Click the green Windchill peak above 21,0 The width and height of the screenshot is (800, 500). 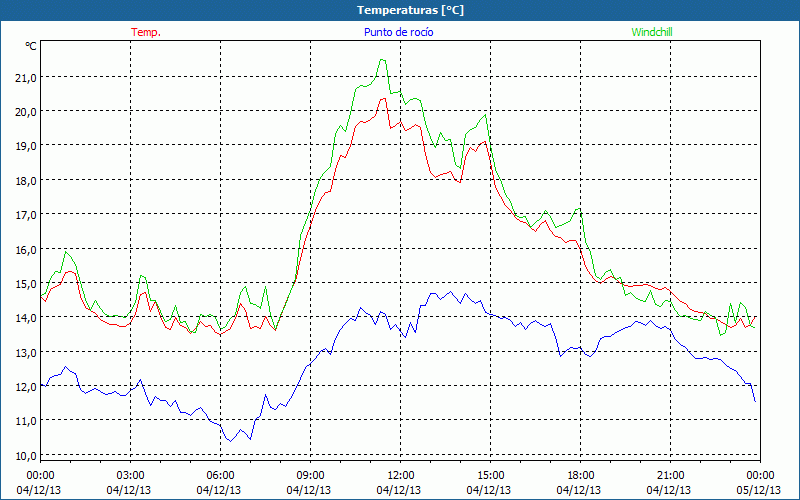pyautogui.click(x=382, y=60)
